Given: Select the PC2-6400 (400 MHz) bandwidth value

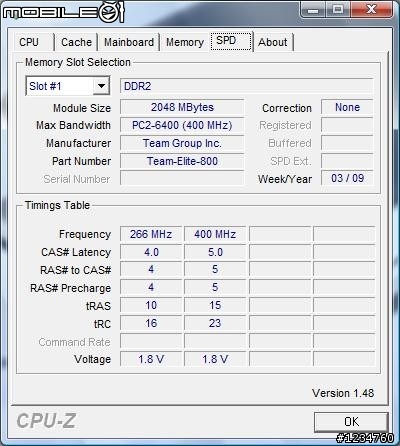Looking at the screenshot, I should click(182, 125).
